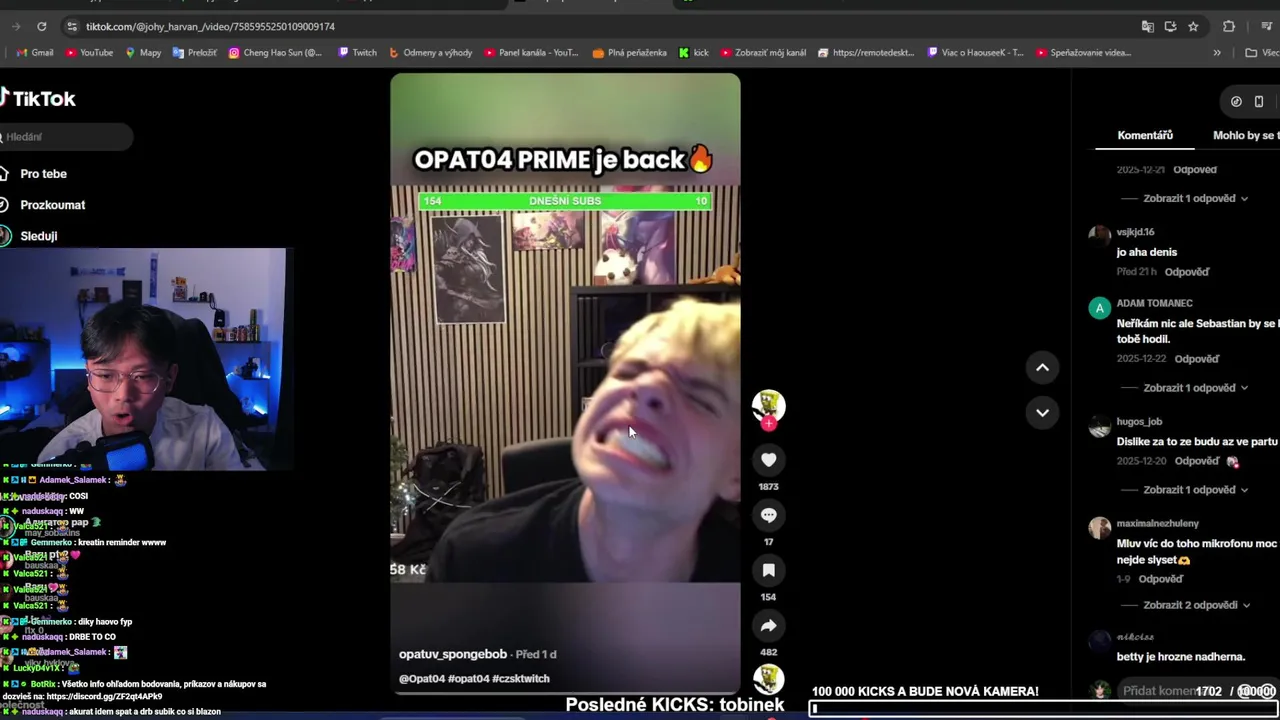Click the install app icon in address bar
This screenshot has height=720, width=1280.
point(1170,26)
